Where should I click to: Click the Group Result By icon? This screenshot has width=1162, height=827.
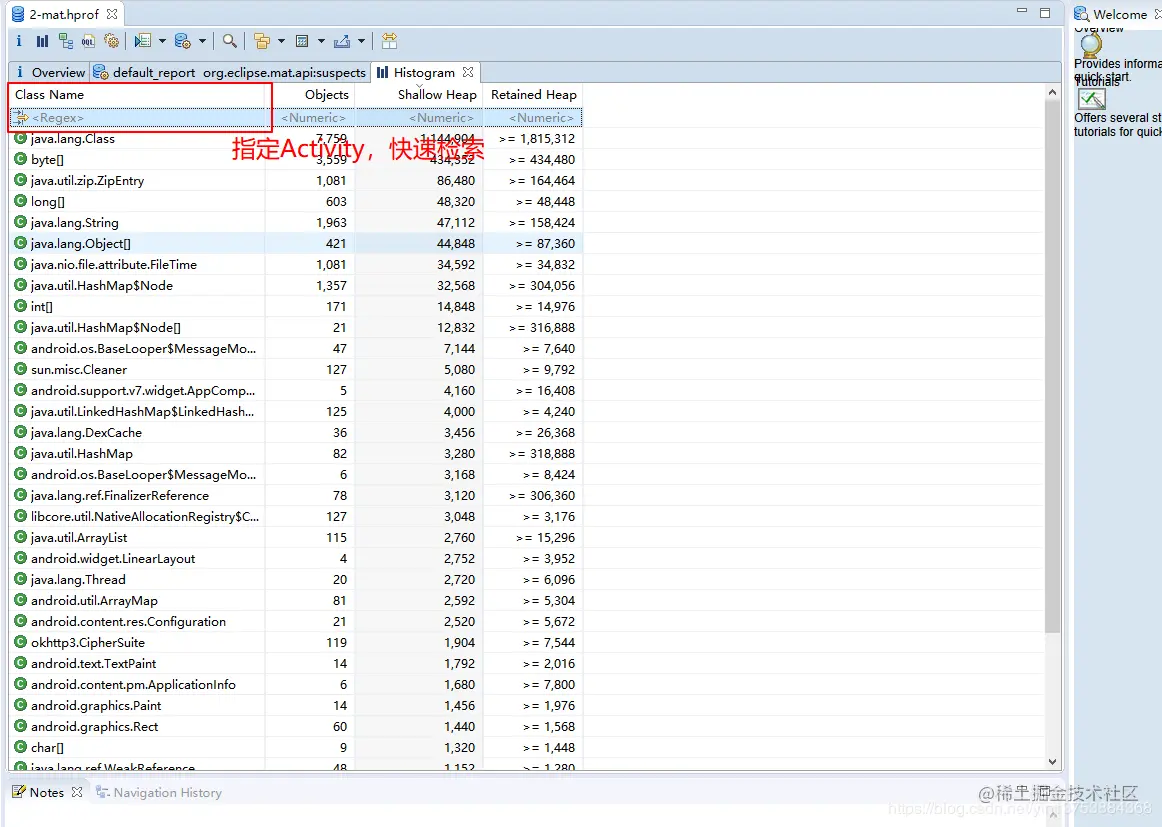(262, 41)
